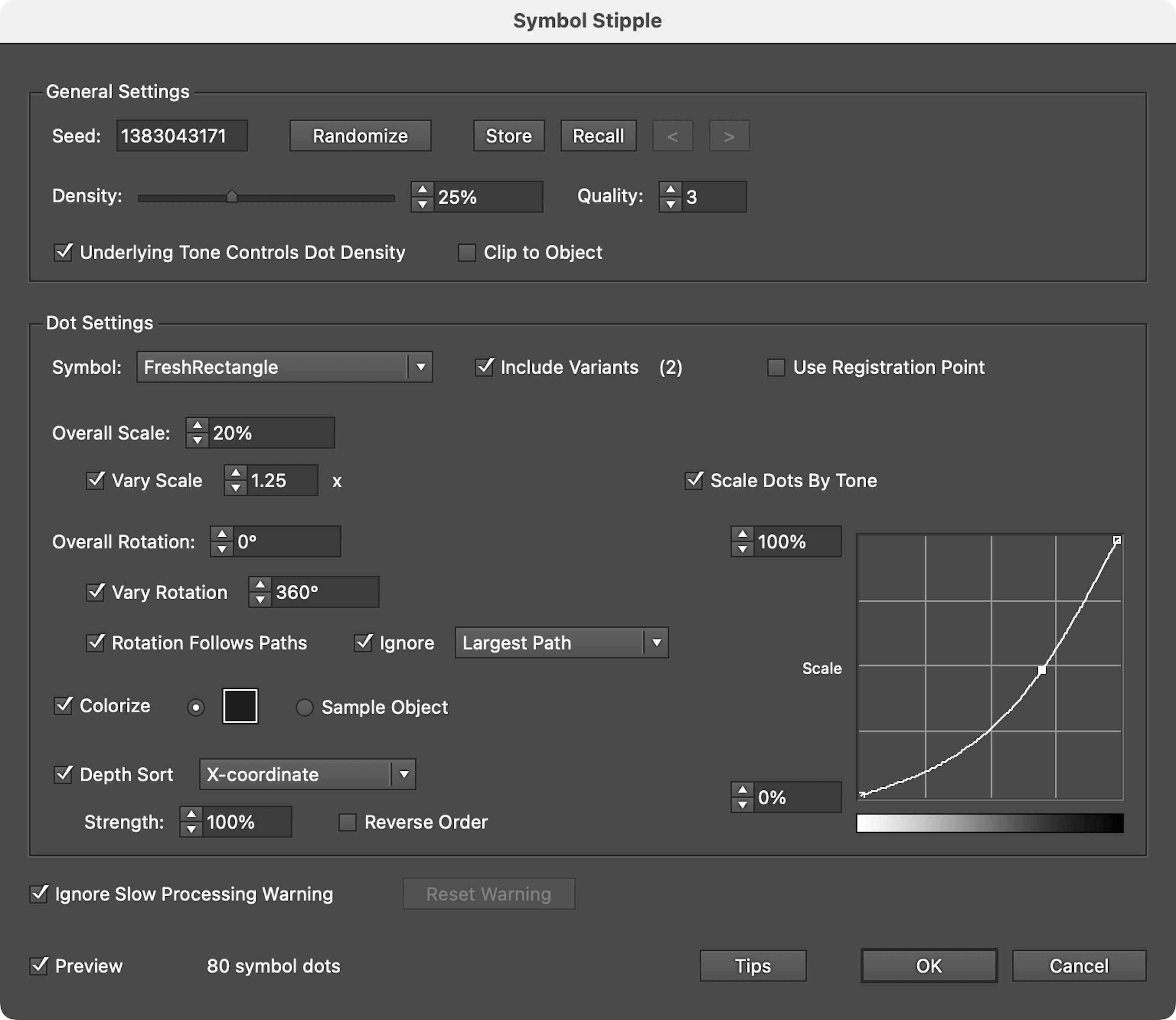Click the Seed input field
The height and width of the screenshot is (1020, 1176).
(181, 136)
